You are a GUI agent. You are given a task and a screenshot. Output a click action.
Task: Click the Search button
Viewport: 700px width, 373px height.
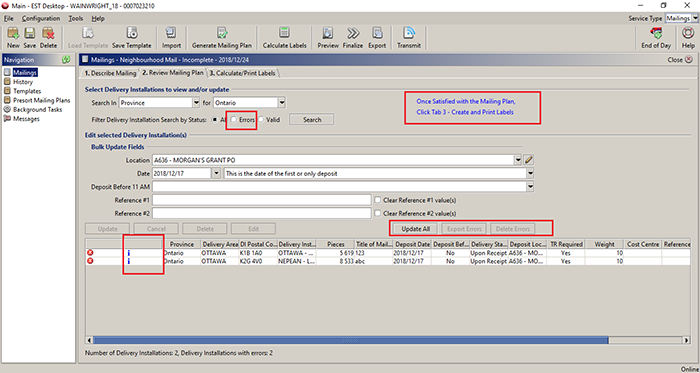click(x=312, y=120)
